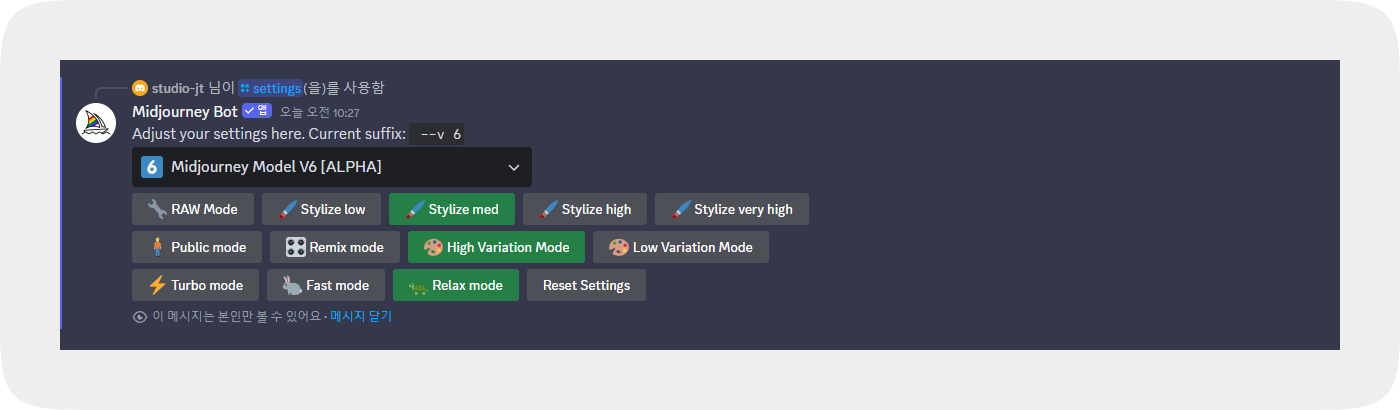This screenshot has height=410, width=1400.
Task: Switch to Turbo mode
Action: (195, 285)
